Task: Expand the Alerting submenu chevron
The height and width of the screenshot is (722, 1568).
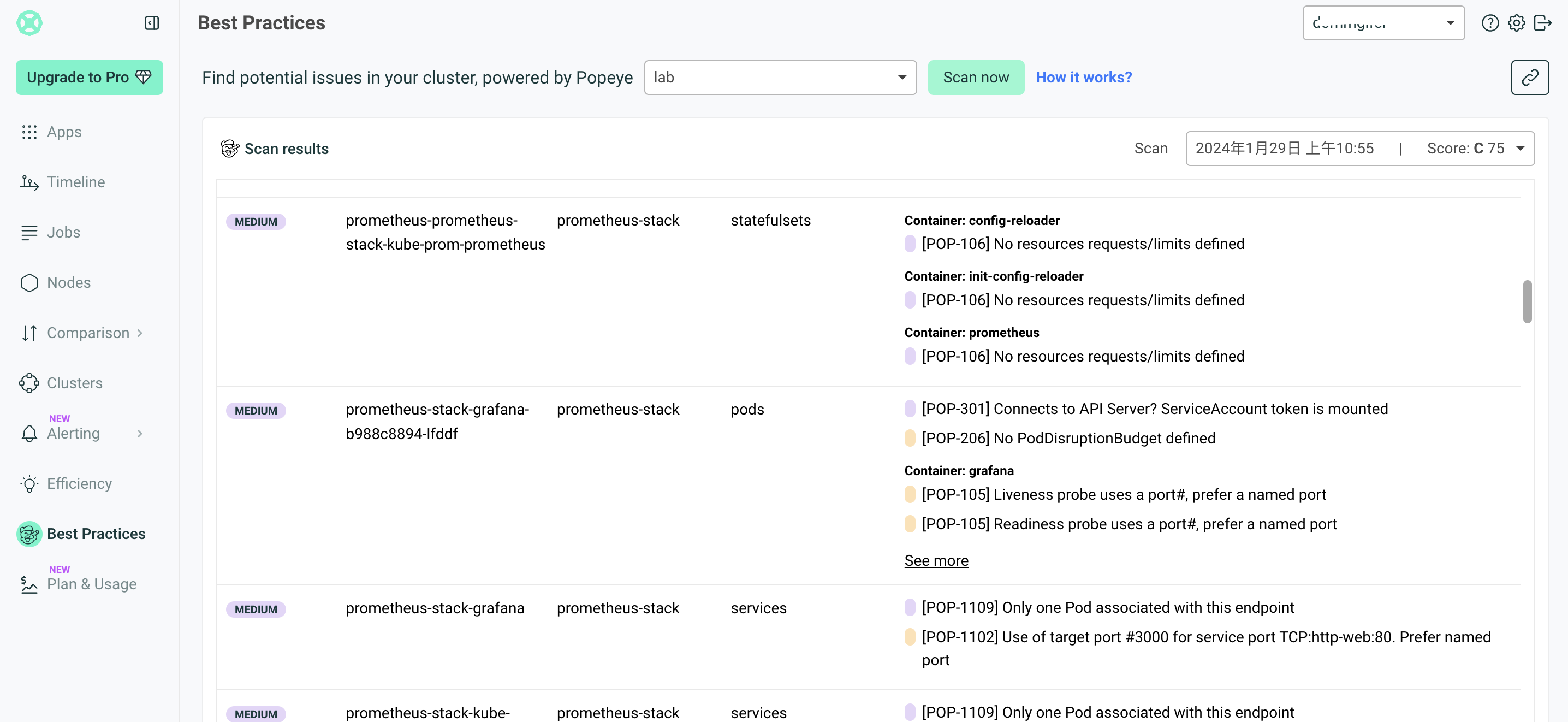Action: [140, 434]
